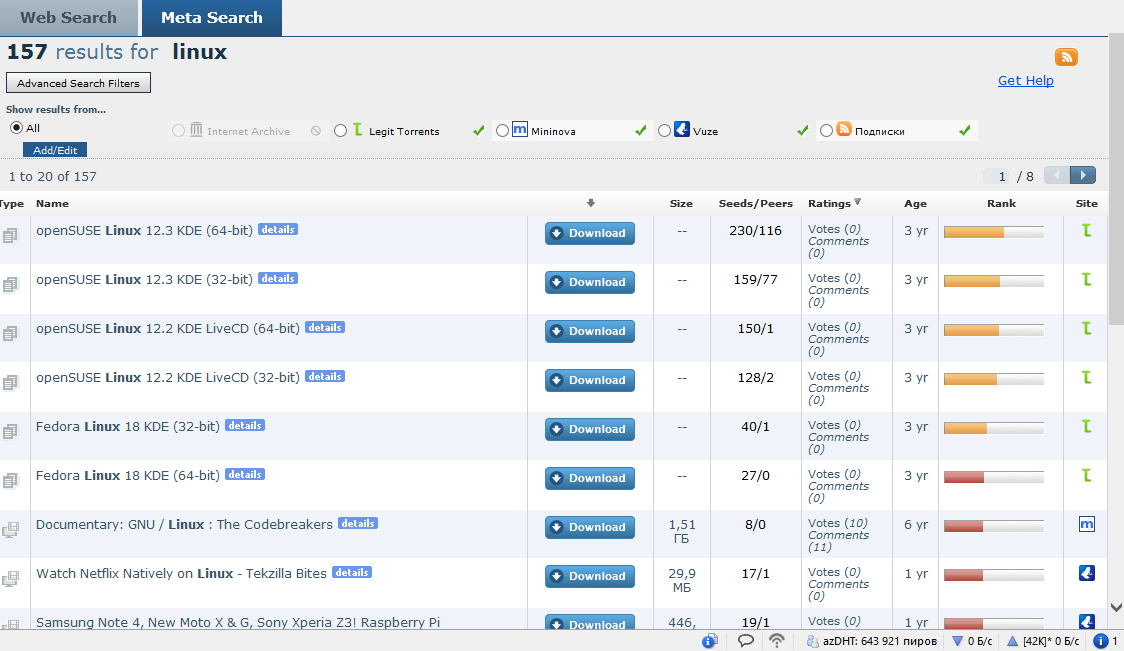Click the sort arrow above Download column
The width and height of the screenshot is (1124, 651).
(590, 203)
